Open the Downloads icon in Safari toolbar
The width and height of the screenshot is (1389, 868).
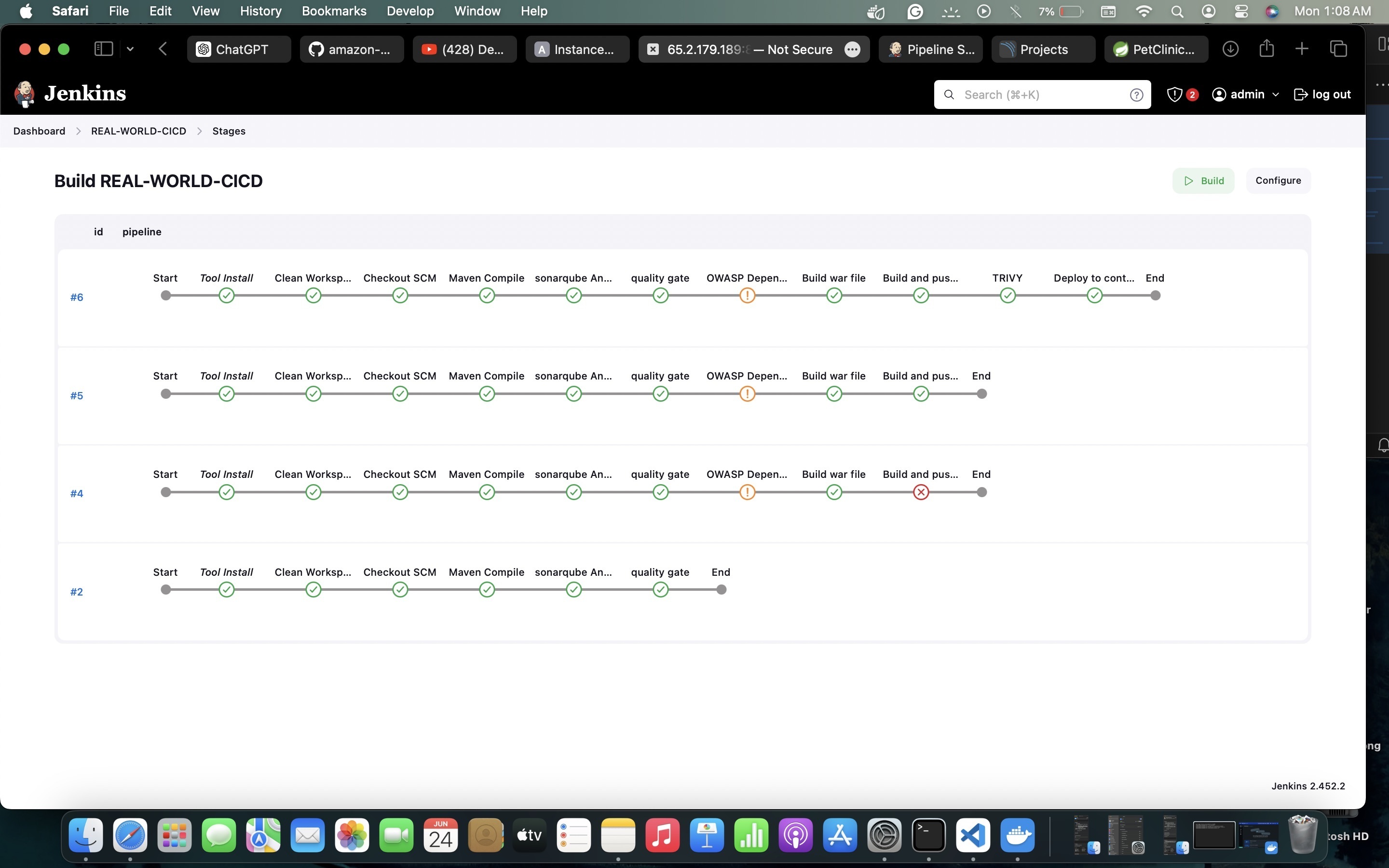[x=1230, y=49]
